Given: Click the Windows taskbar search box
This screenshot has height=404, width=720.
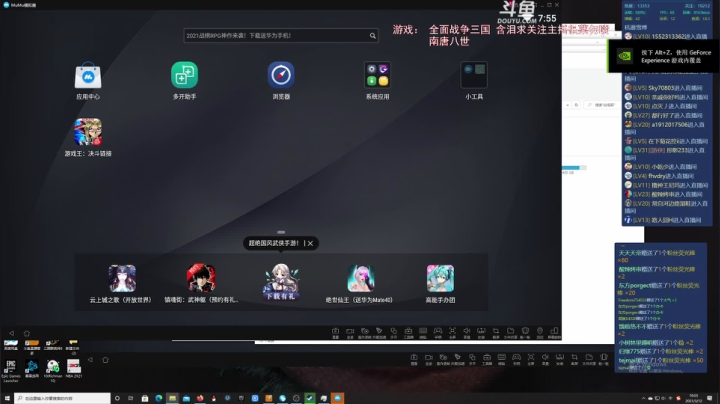Looking at the screenshot, I should point(62,398).
